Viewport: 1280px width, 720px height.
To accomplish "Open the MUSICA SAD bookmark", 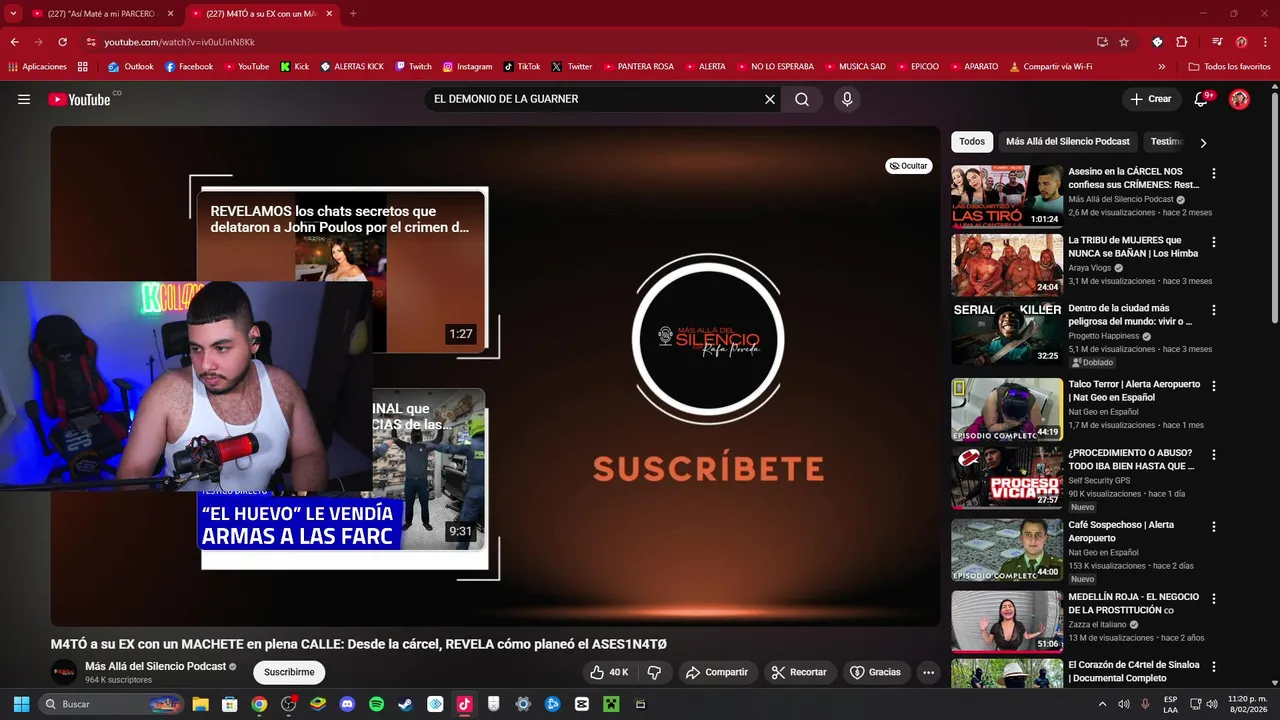I will coord(855,67).
